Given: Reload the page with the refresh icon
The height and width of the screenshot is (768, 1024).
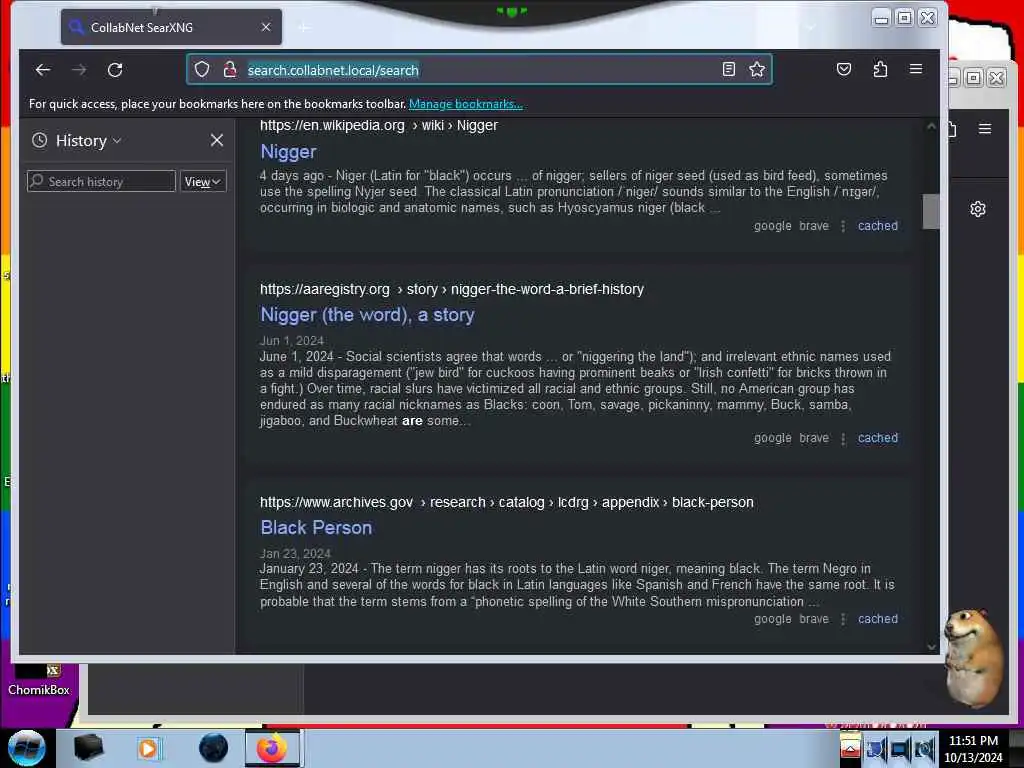Looking at the screenshot, I should [x=115, y=70].
